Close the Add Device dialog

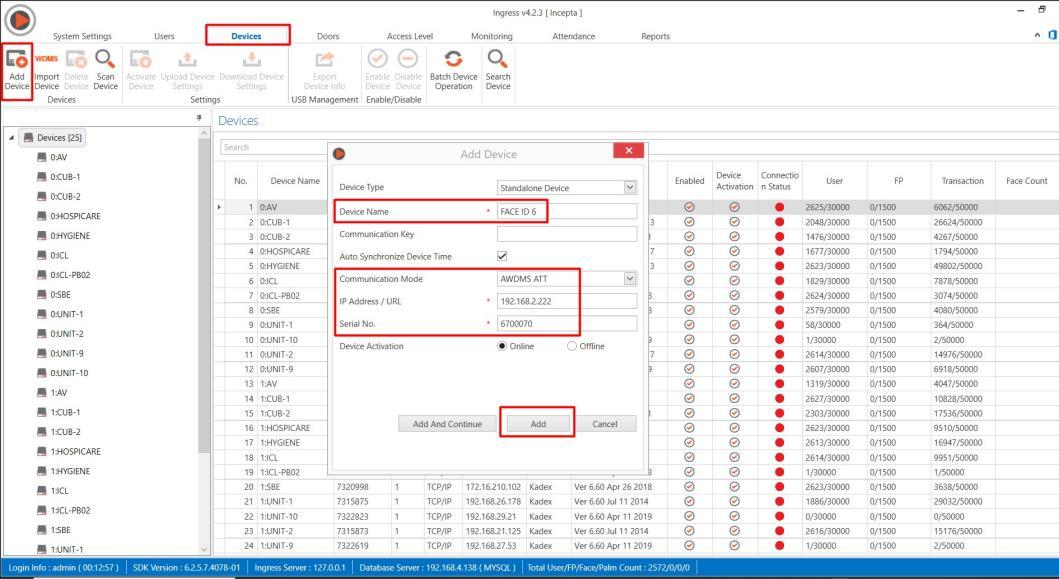(628, 151)
